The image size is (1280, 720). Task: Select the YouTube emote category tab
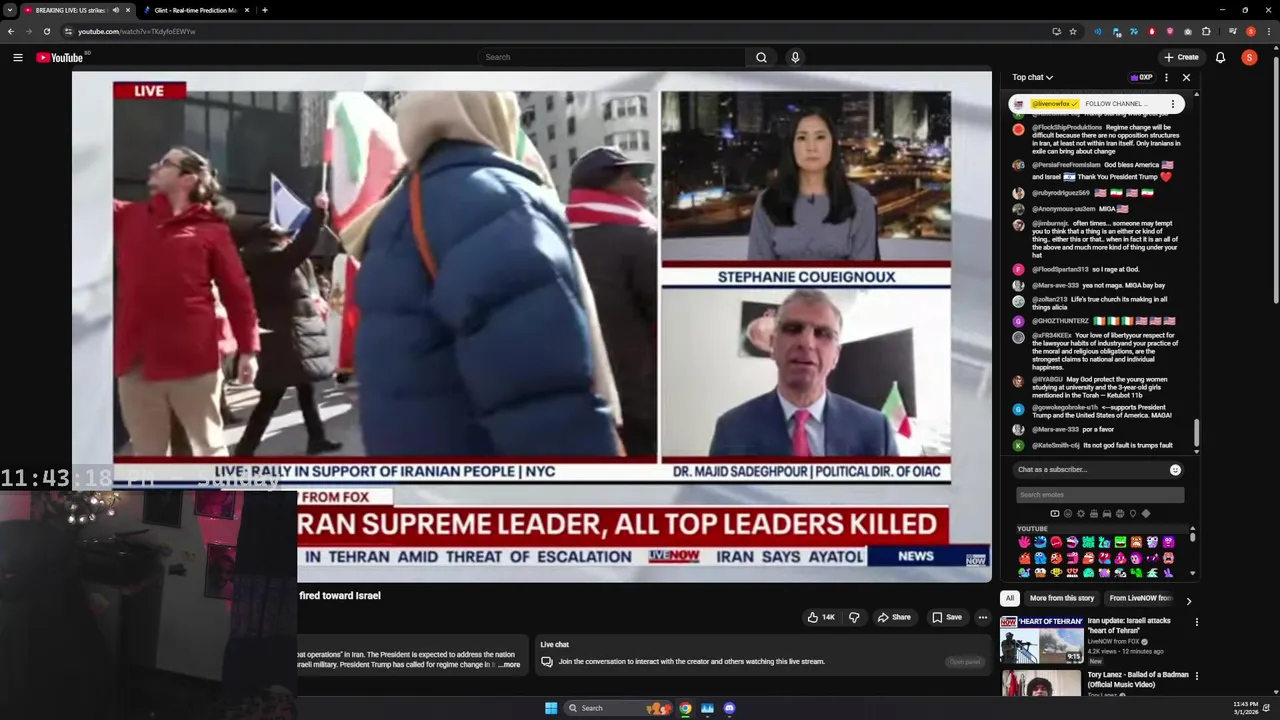pyautogui.click(x=1054, y=514)
